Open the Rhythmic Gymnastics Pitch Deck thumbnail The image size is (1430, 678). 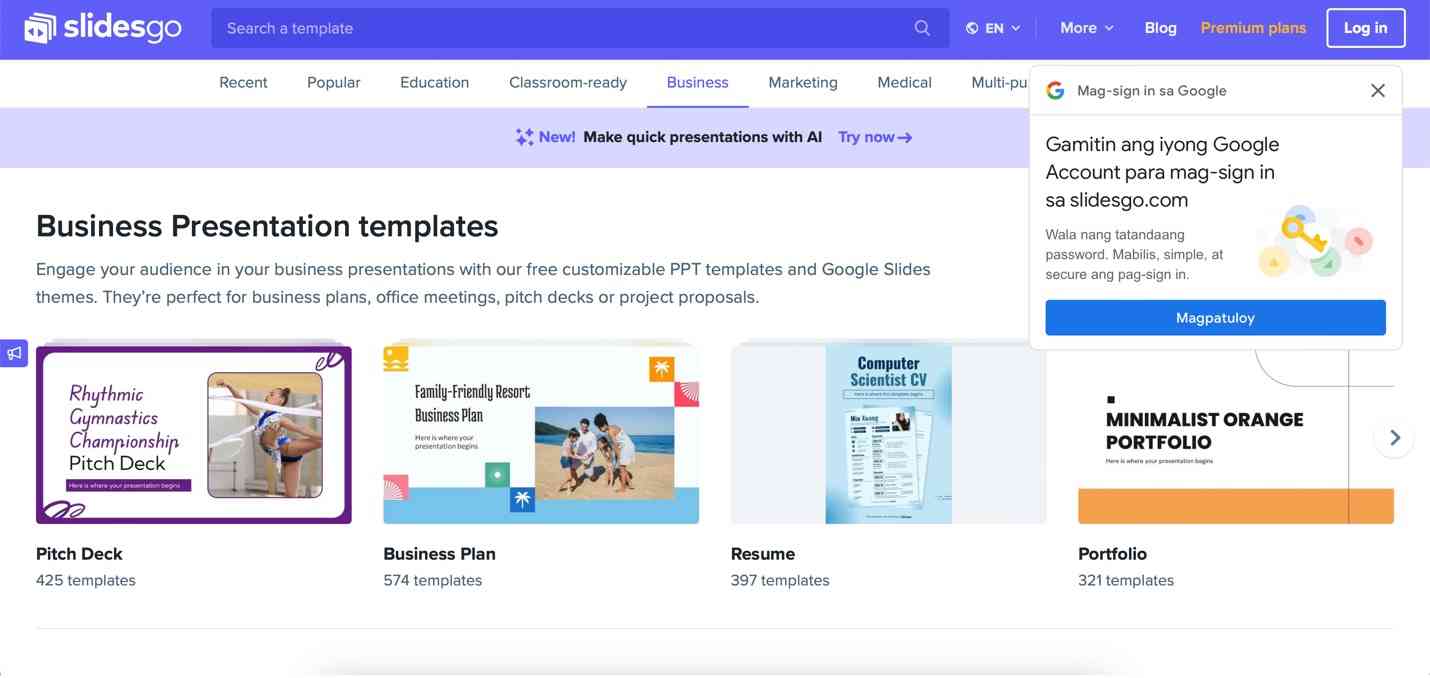193,434
